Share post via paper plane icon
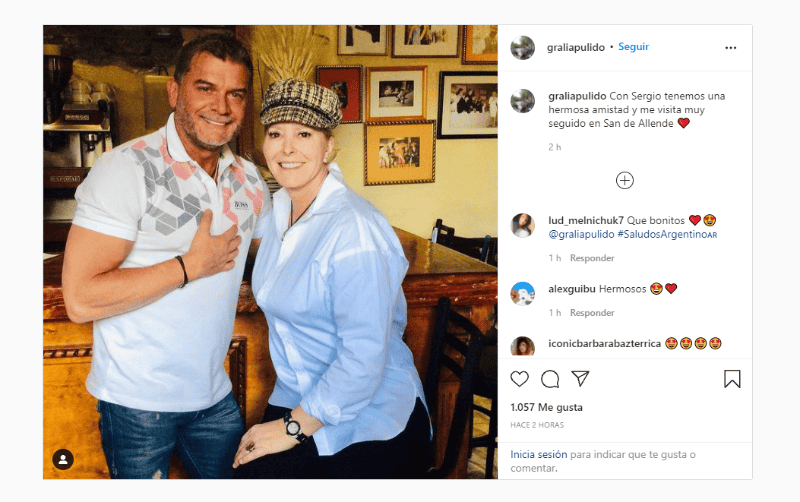Screen dimensions: 800x502 [580, 379]
